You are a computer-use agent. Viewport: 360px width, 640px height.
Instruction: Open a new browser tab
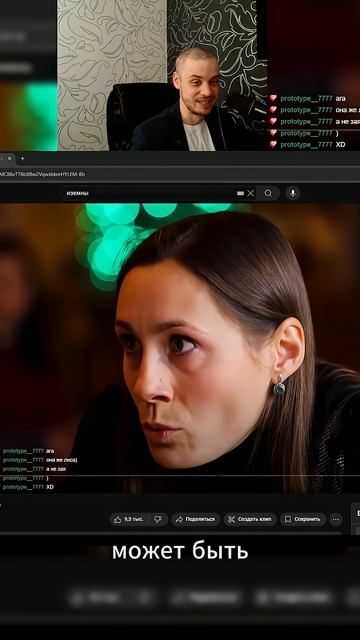[22, 158]
